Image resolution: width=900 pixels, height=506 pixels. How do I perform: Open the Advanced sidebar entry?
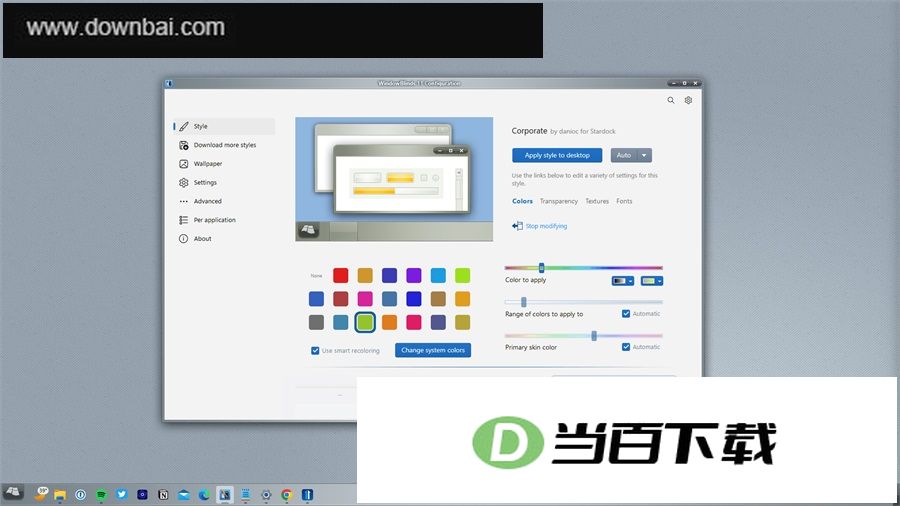(x=224, y=201)
